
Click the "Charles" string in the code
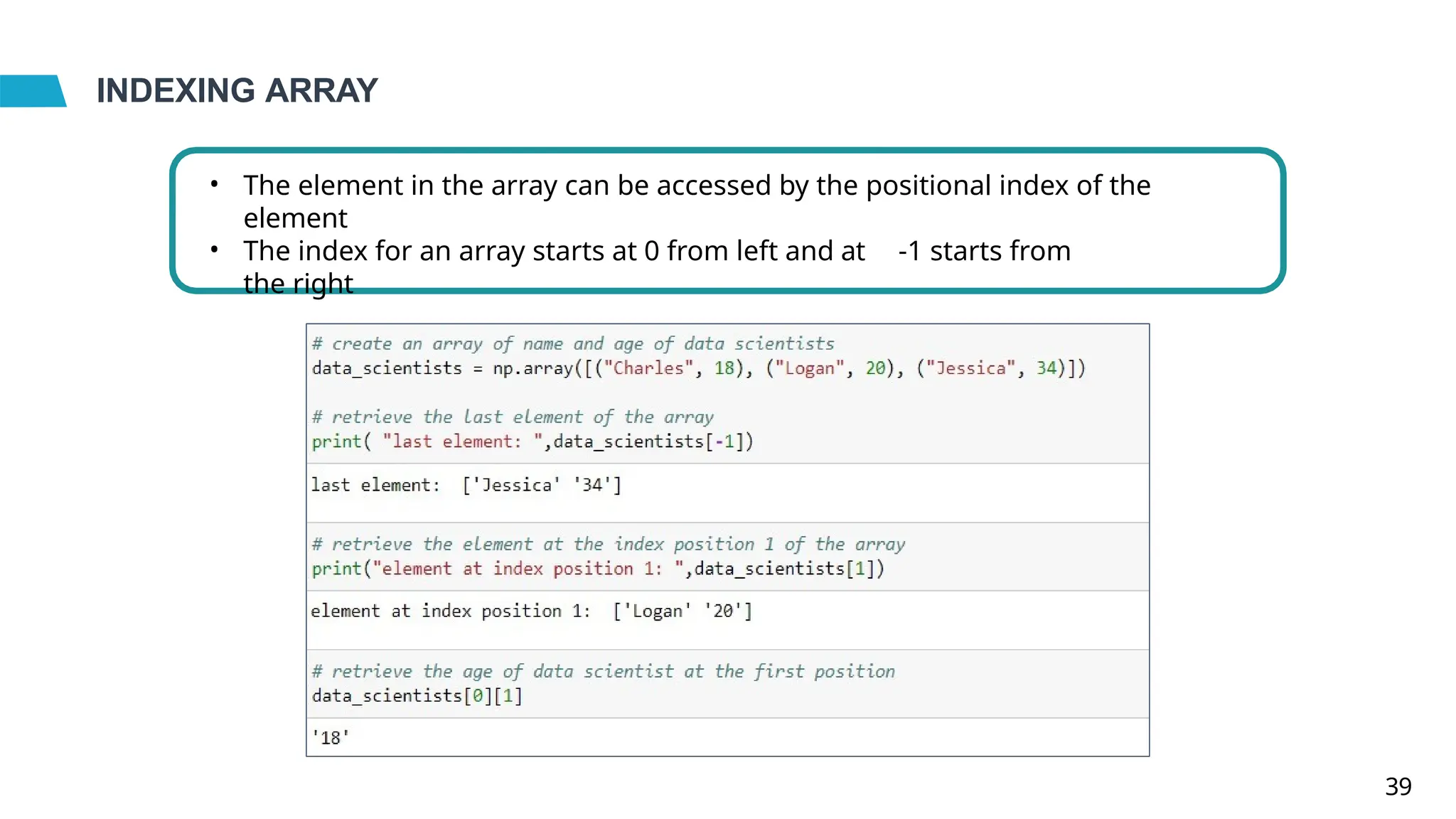(648, 368)
